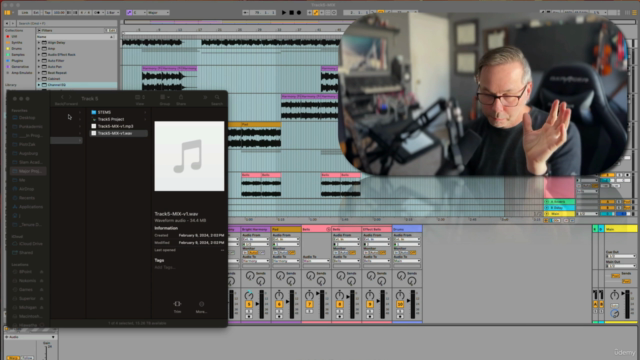
Task: Mute track 7 with its activator
Action: pos(309,304)
